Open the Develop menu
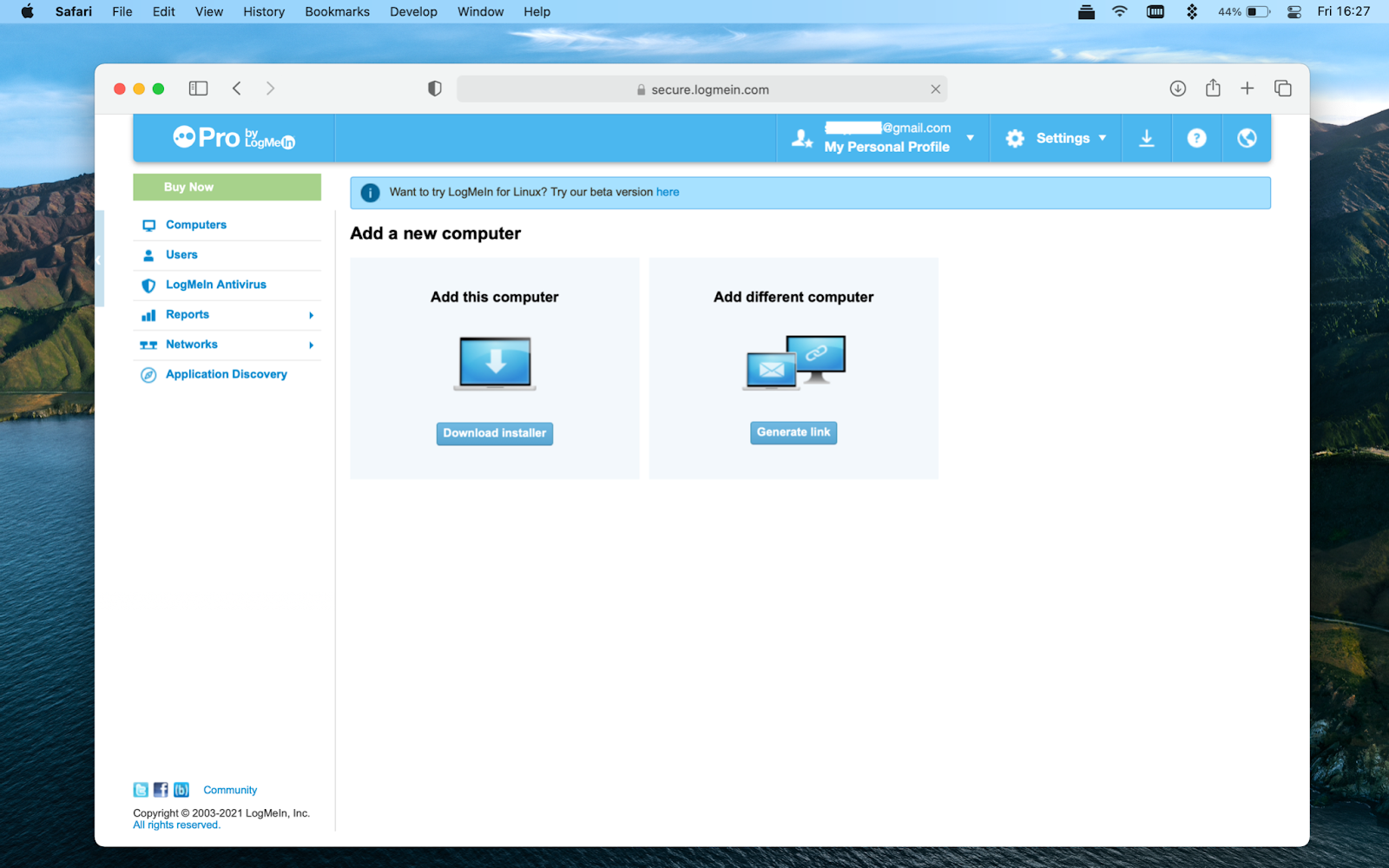Viewport: 1389px width, 868px height. pyautogui.click(x=413, y=11)
